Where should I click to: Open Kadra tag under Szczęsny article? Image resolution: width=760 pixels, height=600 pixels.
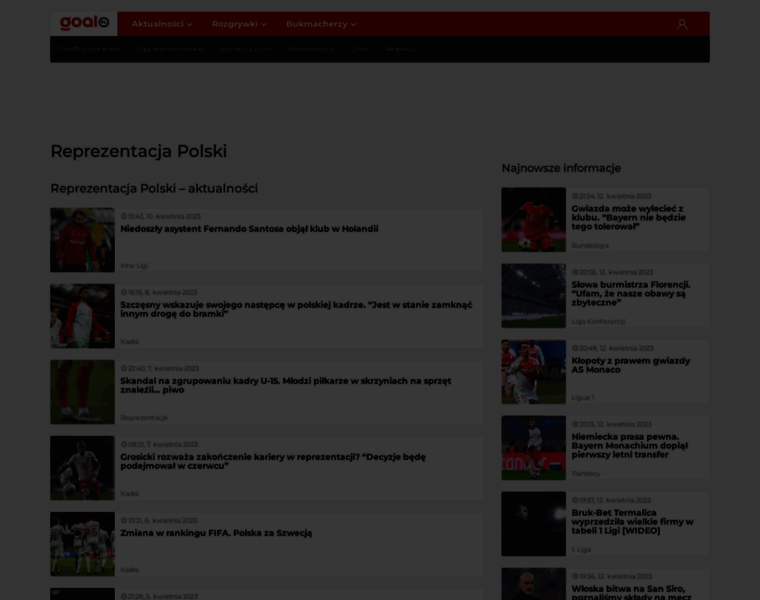129,342
